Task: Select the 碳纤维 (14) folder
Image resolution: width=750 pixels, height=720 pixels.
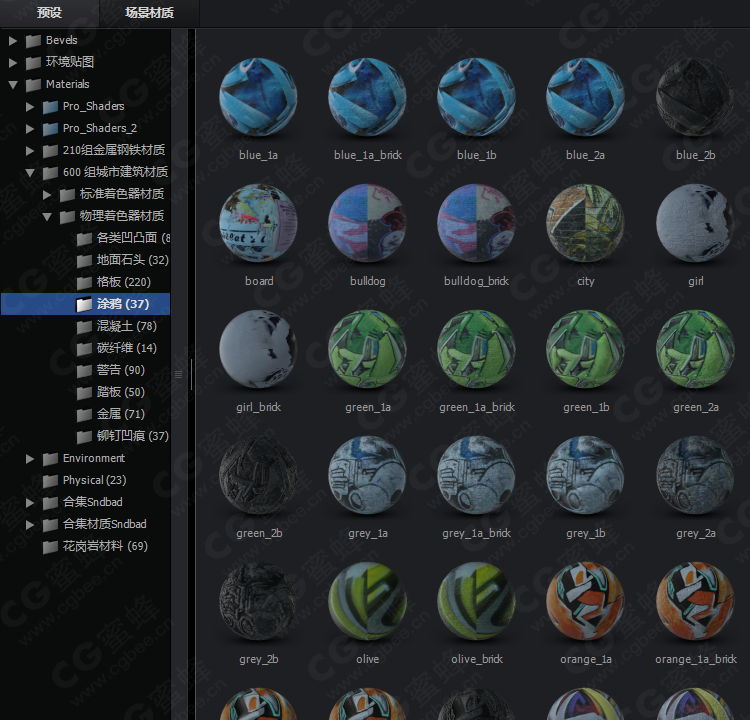Action: tap(117, 348)
